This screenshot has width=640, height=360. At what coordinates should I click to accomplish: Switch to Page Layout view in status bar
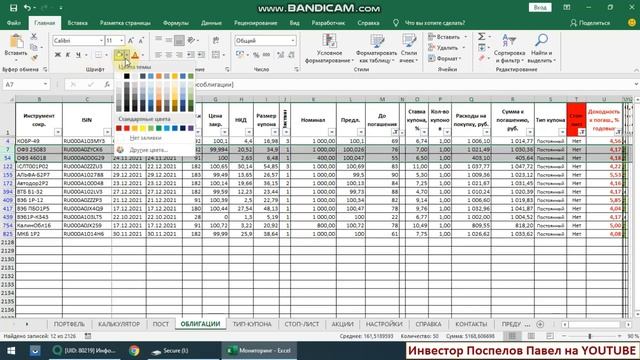531,336
